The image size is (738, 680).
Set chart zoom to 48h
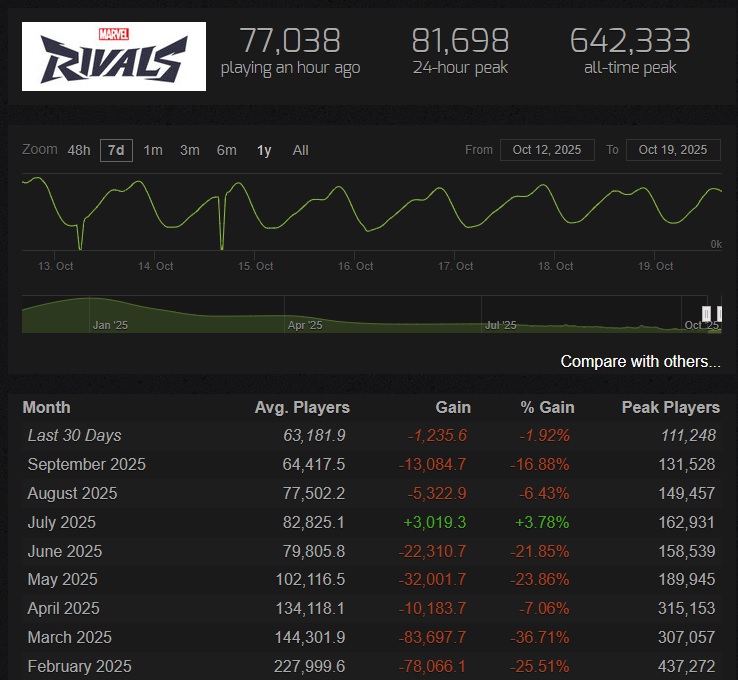click(x=79, y=150)
